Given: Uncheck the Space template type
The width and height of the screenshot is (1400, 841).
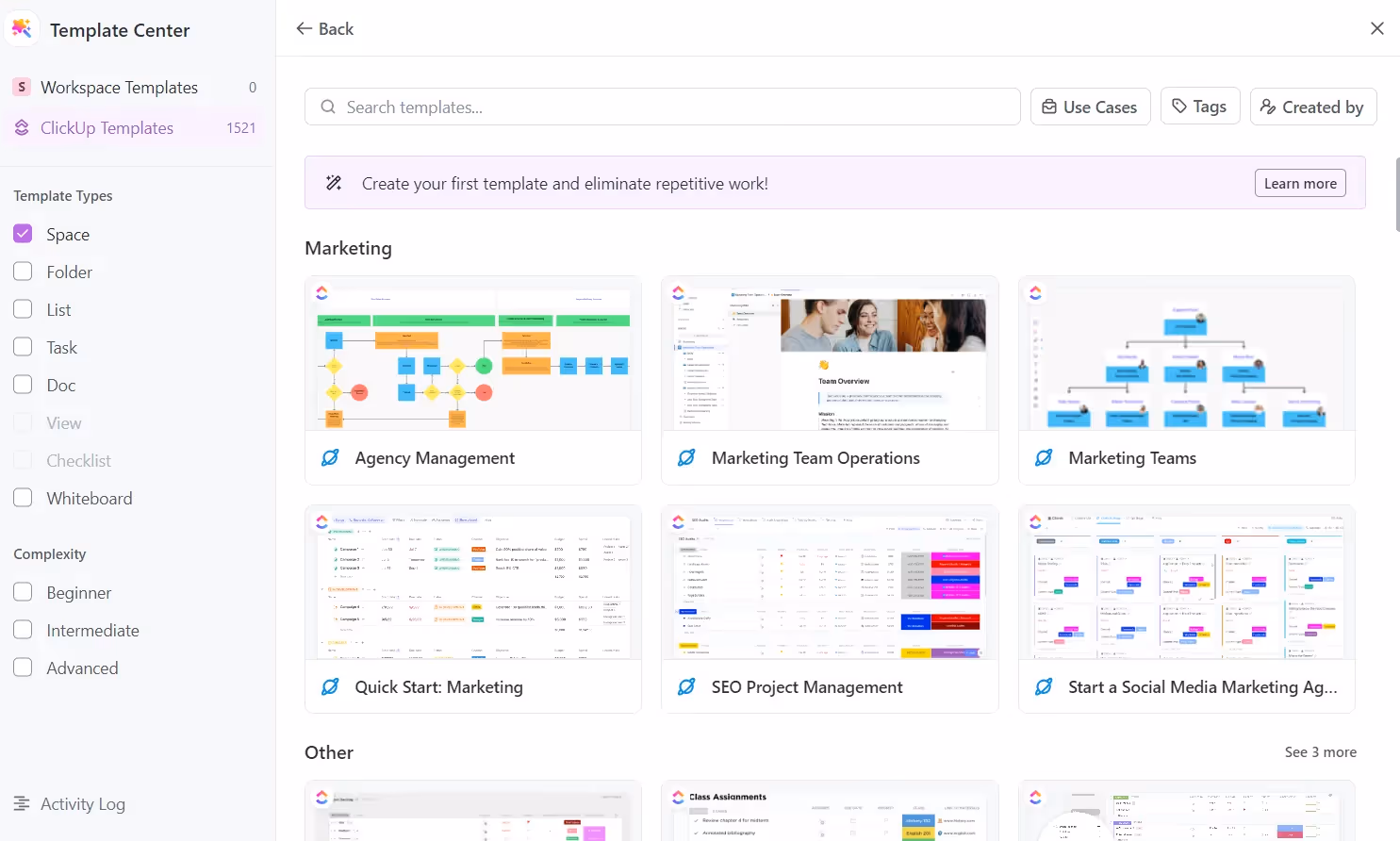Looking at the screenshot, I should (23, 234).
